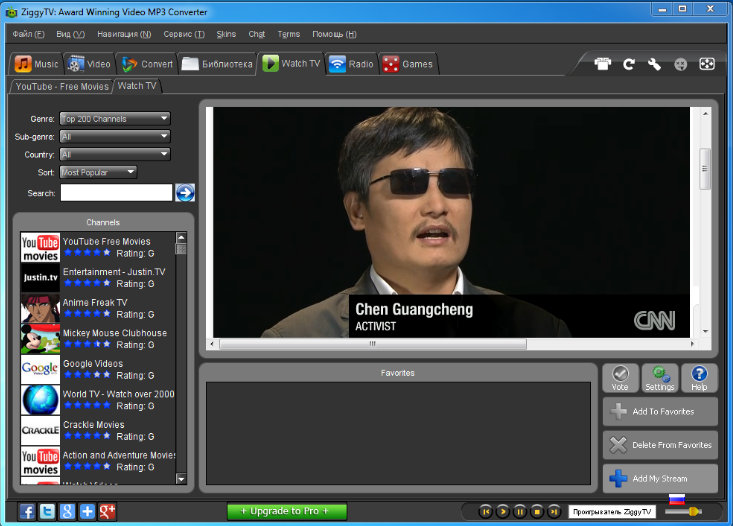Click the volume slider handle
The width and height of the screenshot is (733, 526).
tap(695, 512)
